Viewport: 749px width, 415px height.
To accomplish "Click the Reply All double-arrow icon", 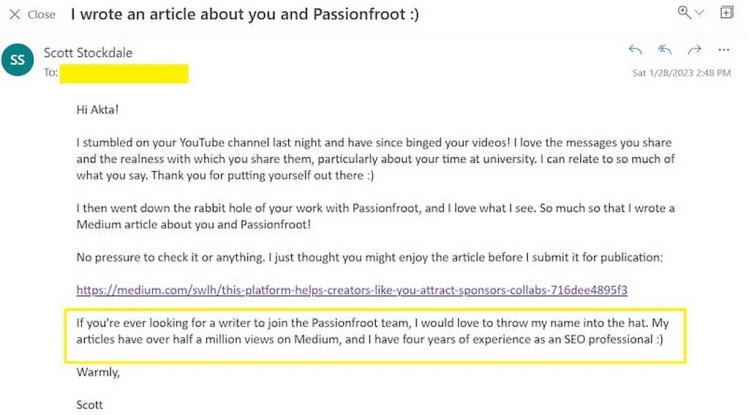I will pyautogui.click(x=665, y=50).
